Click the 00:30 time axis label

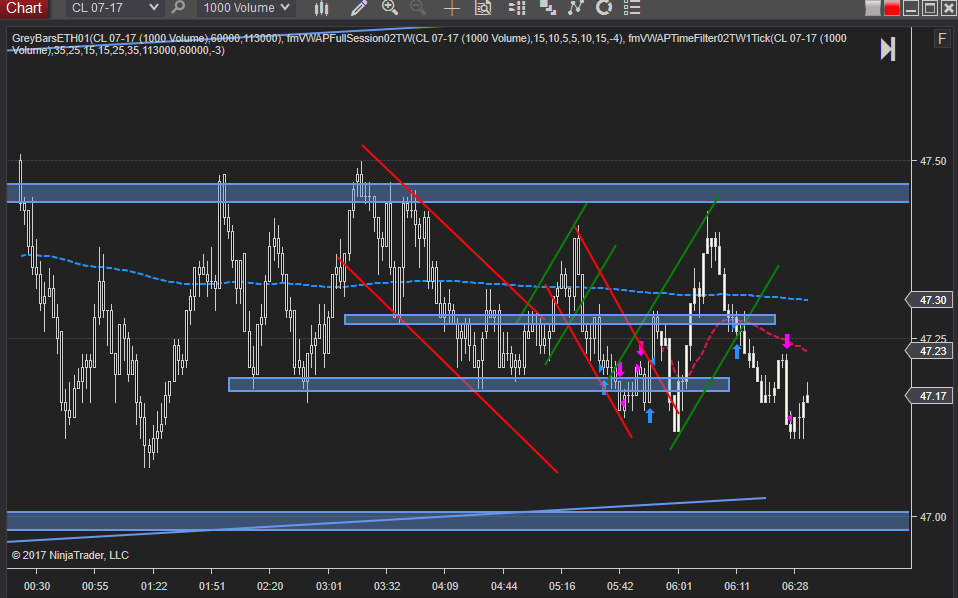pyautogui.click(x=37, y=586)
